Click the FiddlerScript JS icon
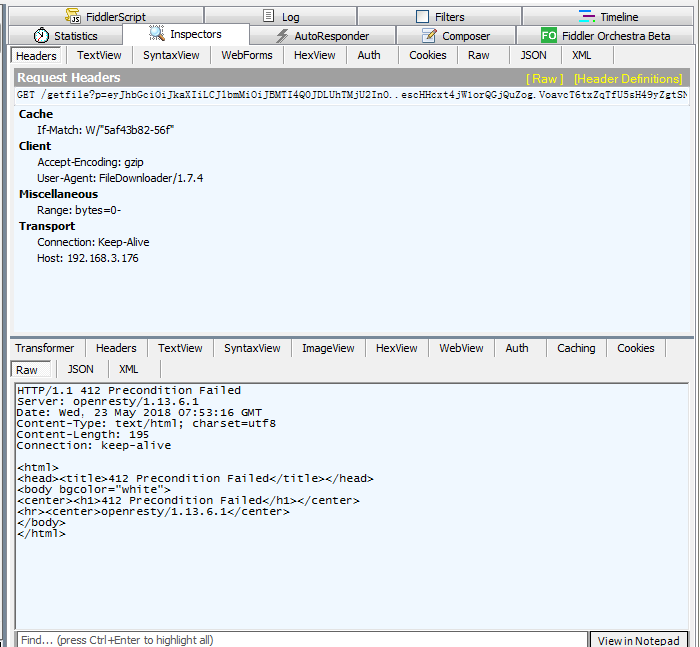This screenshot has width=700, height=647. coord(73,16)
